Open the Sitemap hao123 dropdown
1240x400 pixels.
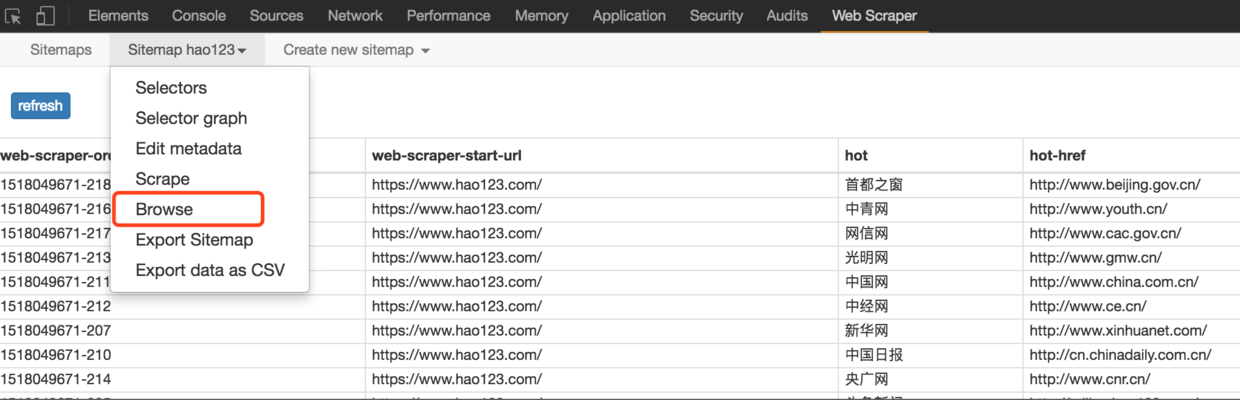(x=187, y=50)
